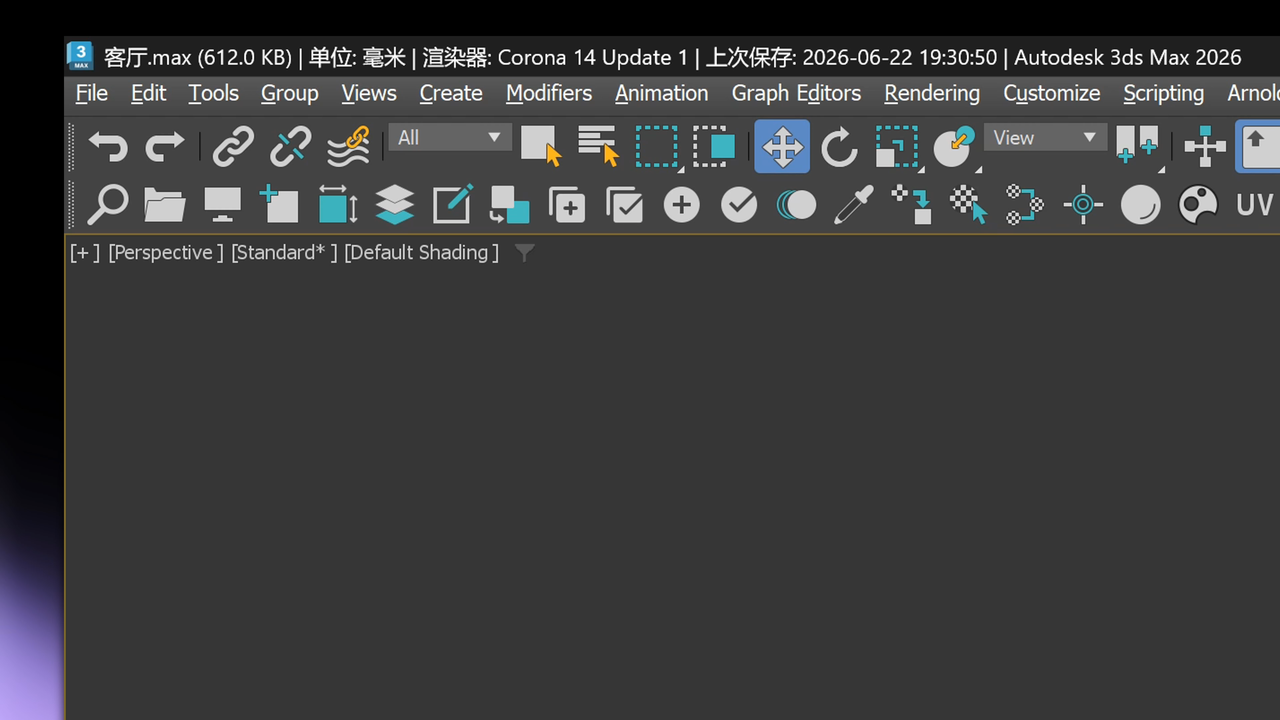Screen dimensions: 1280x720
Task: Open the View reference coordinate dropdown
Action: [x=1045, y=137]
